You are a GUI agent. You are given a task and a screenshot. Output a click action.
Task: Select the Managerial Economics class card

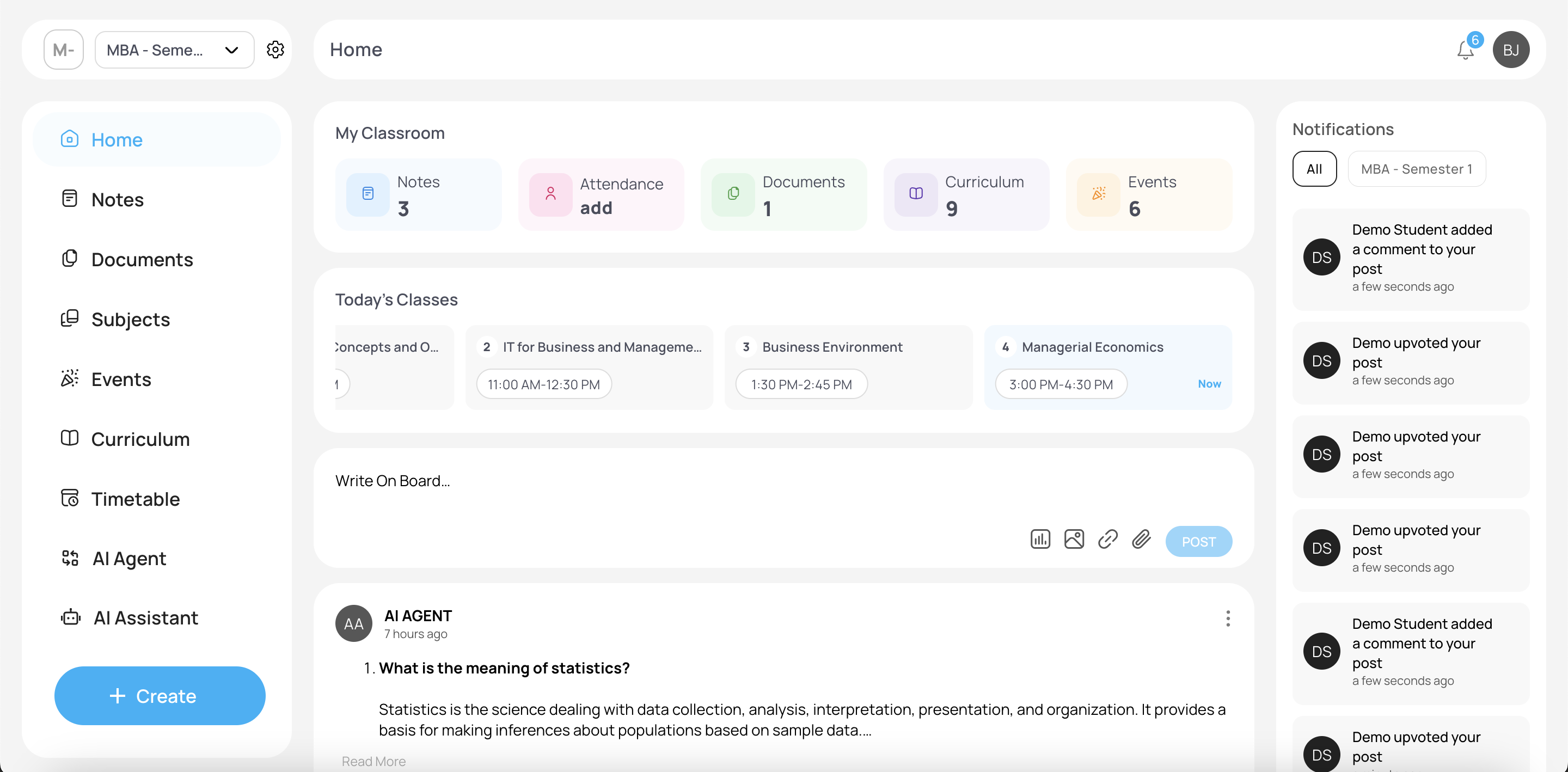[1108, 367]
